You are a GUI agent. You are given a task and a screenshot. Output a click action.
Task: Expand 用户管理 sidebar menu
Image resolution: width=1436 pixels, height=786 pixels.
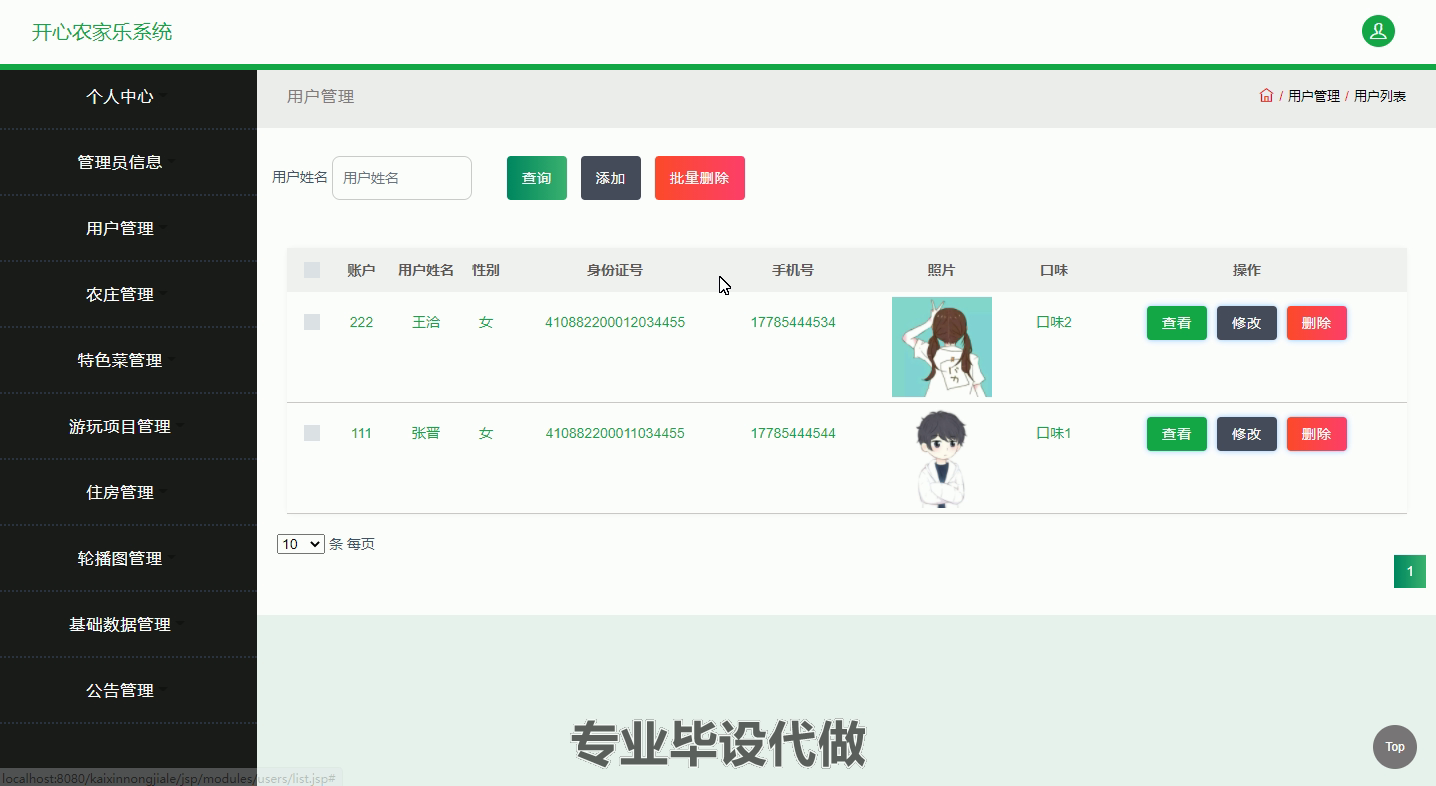[120, 228]
